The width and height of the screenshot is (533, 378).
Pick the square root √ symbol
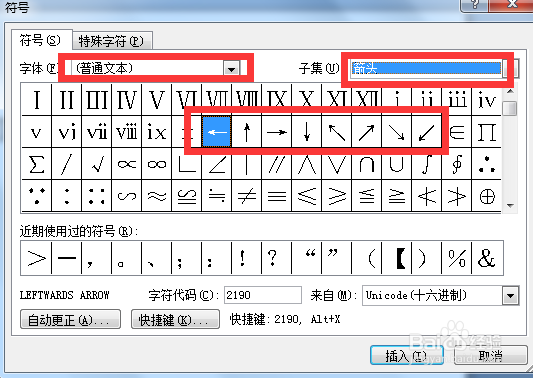click(x=97, y=164)
